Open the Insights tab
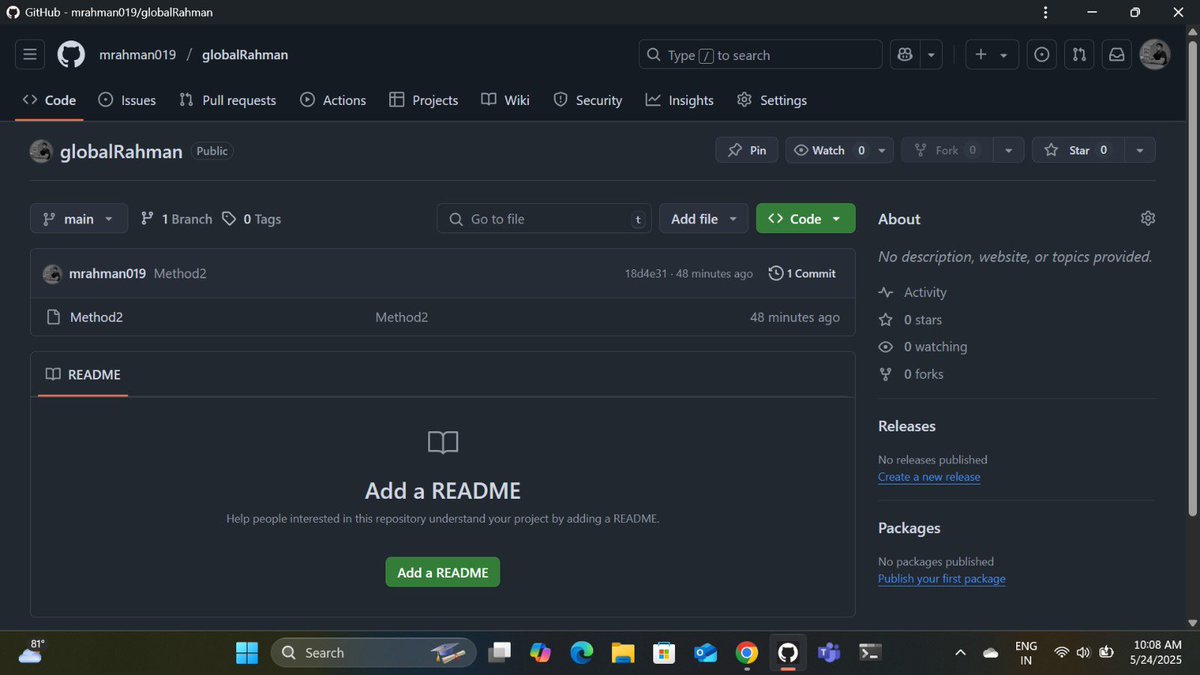This screenshot has width=1200, height=675. click(x=680, y=100)
